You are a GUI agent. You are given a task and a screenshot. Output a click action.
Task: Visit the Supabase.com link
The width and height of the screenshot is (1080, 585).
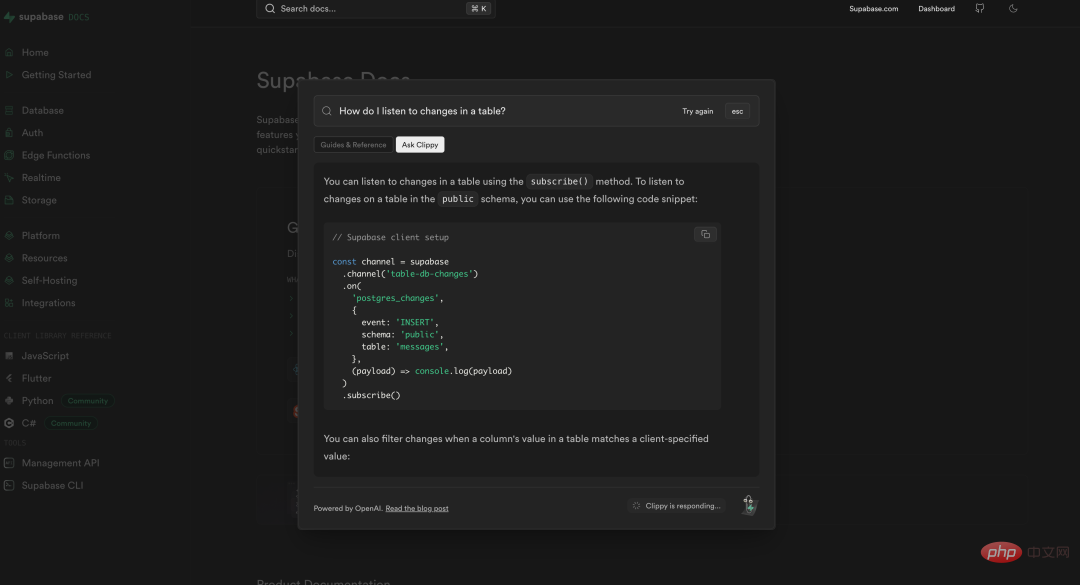point(873,9)
